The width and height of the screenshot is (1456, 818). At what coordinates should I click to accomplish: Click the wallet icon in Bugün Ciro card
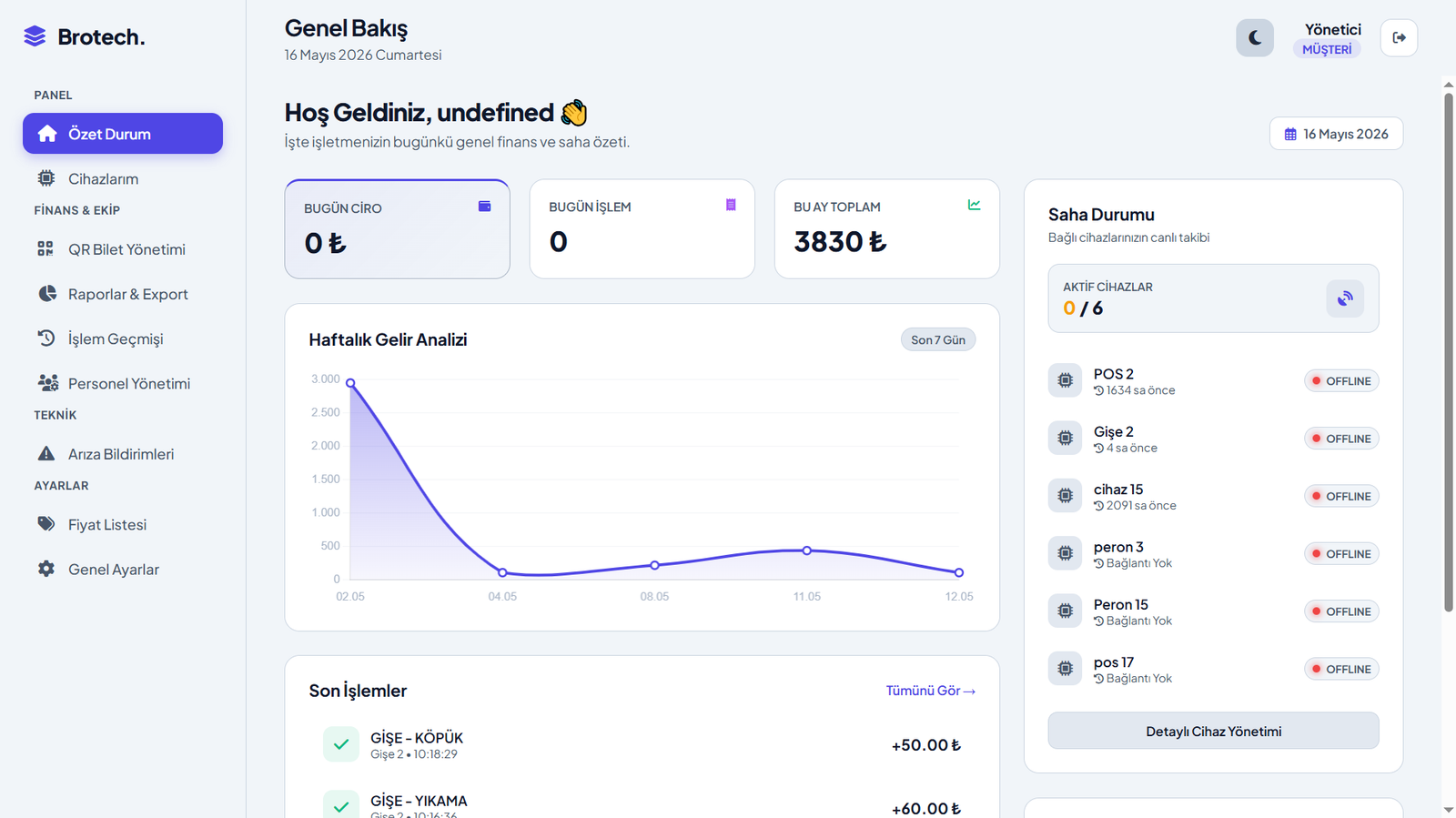pos(485,207)
